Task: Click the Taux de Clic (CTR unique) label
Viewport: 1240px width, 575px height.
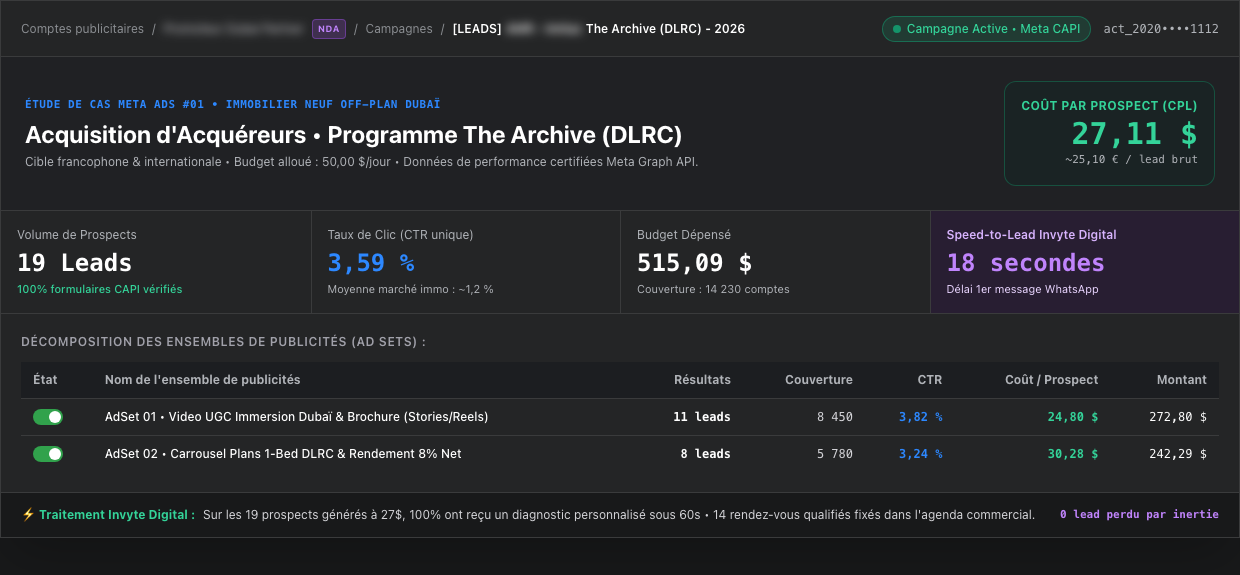Action: pos(401,235)
